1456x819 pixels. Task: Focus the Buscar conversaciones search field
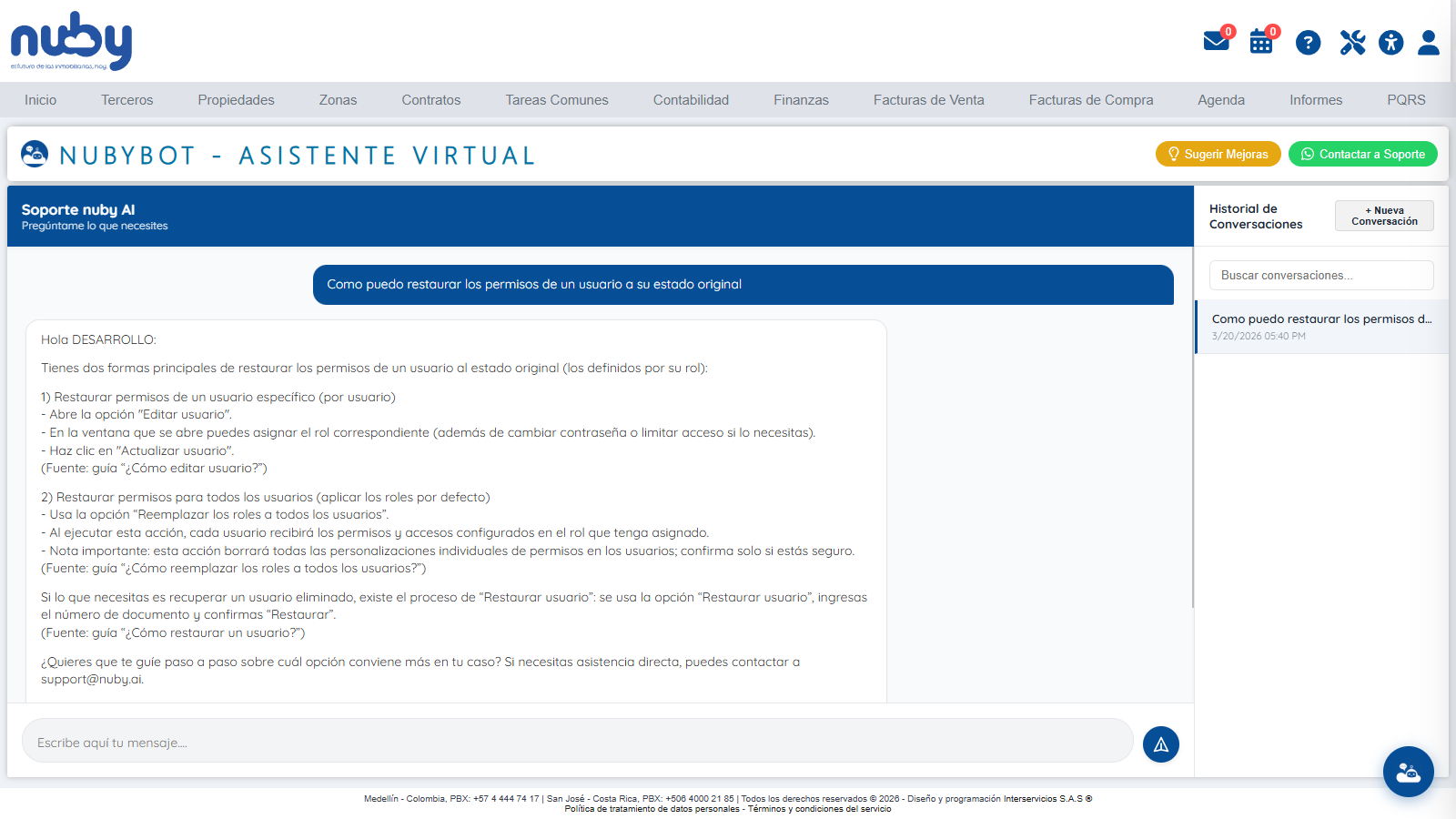click(x=1321, y=275)
